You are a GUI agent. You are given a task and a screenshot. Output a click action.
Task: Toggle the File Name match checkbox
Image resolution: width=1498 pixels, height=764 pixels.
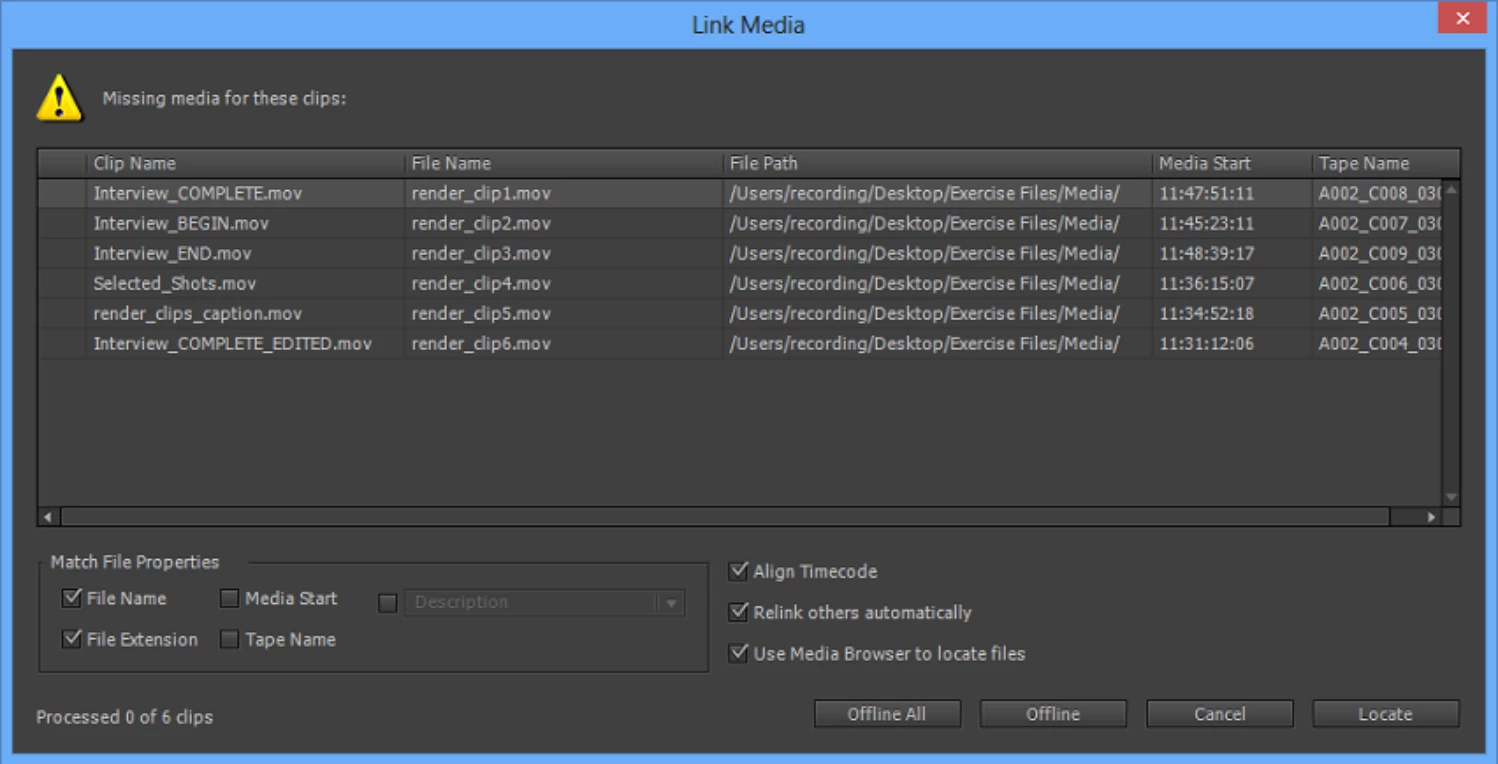point(72,598)
